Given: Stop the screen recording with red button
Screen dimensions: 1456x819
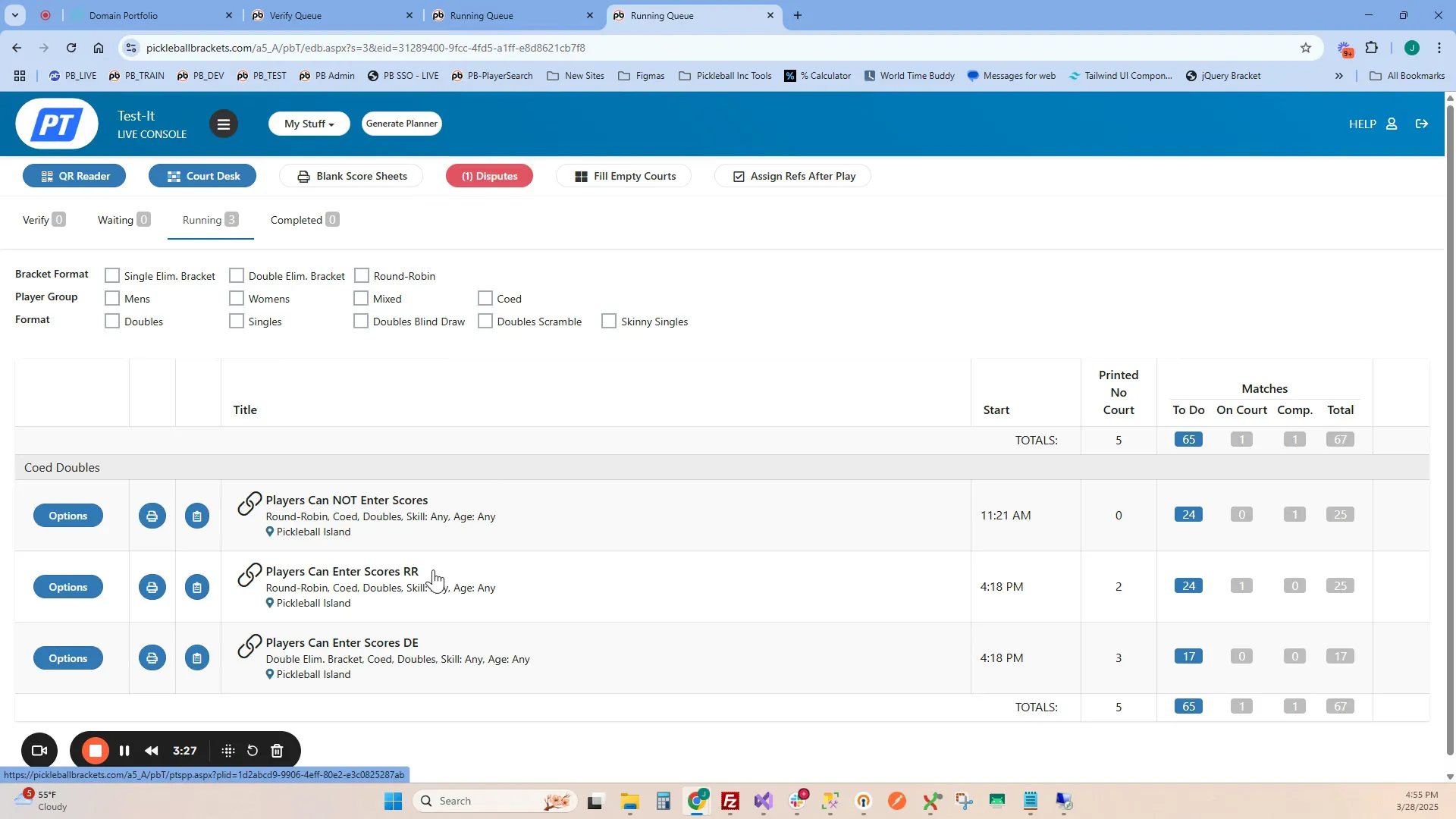Looking at the screenshot, I should click(96, 751).
